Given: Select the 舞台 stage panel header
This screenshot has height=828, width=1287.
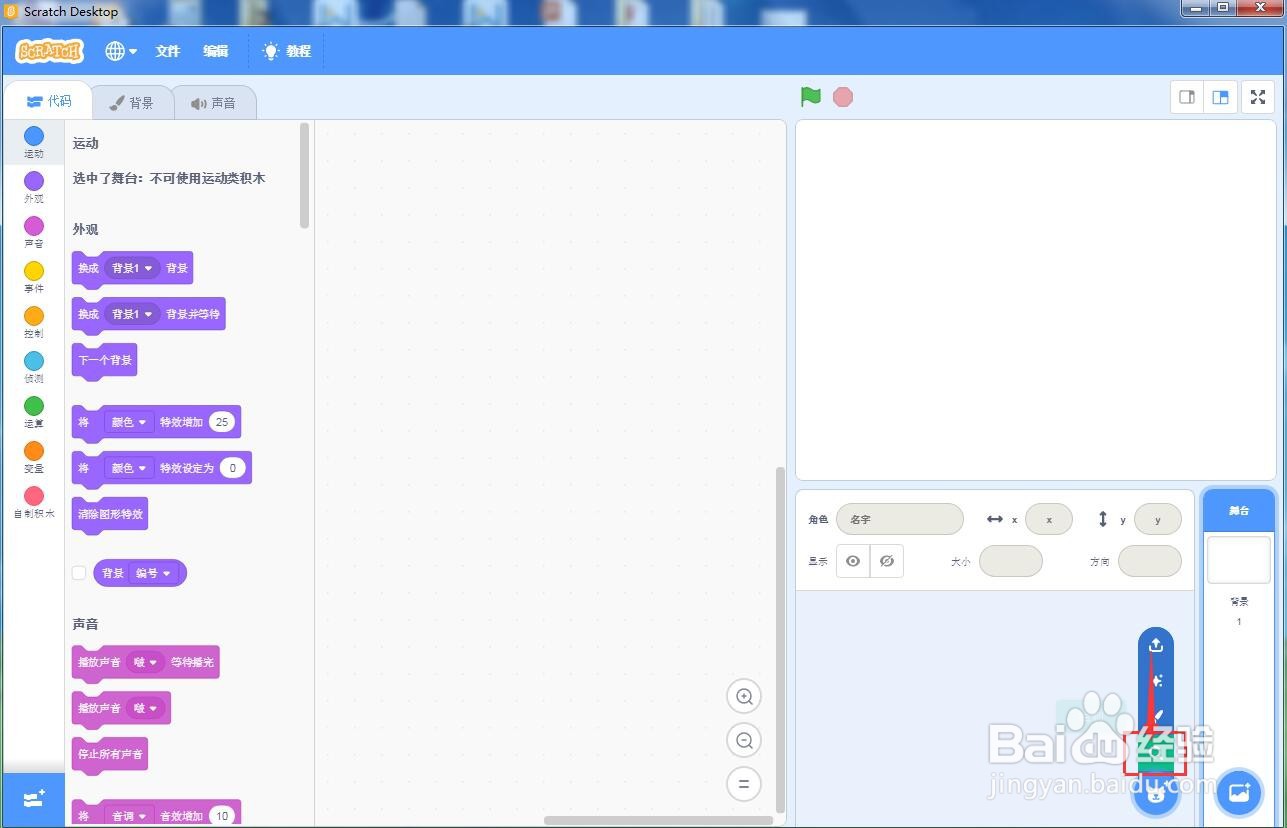Looking at the screenshot, I should point(1239,510).
